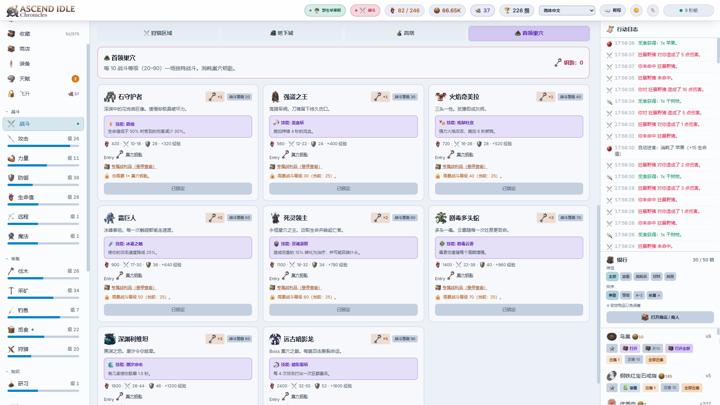Click the key cost badge on 石守护者 card
This screenshot has width=720, height=405.
[214, 96]
